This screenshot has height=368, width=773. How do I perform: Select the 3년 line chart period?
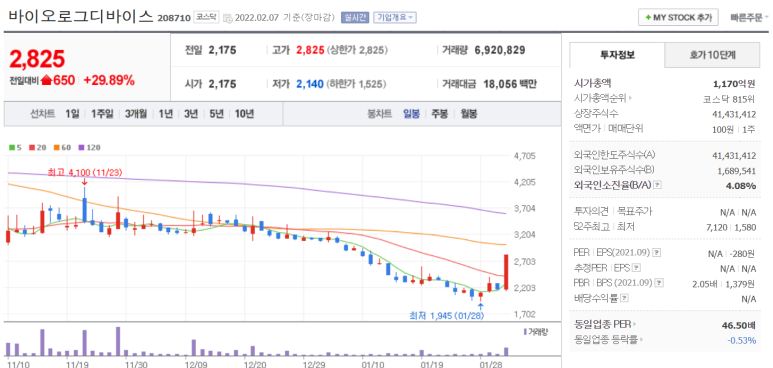click(x=191, y=114)
